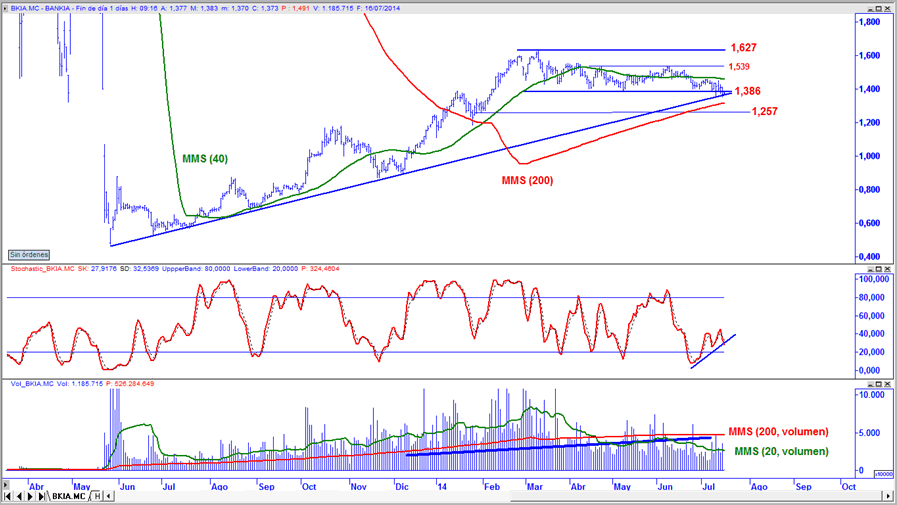Jump to the last chart tab

click(41, 496)
